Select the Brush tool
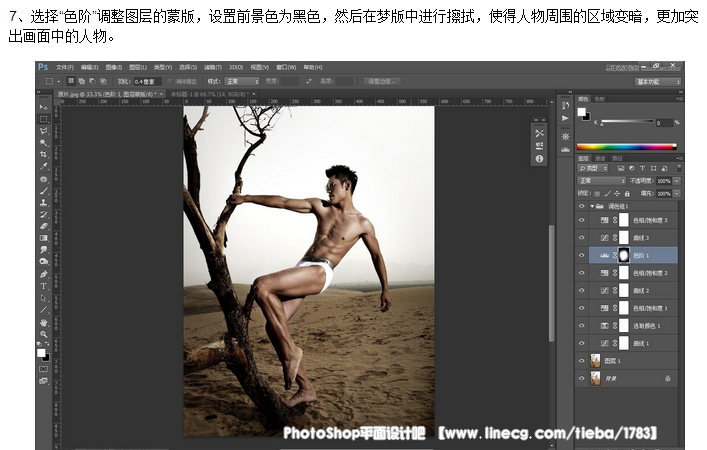This screenshot has height=450, width=707. point(43,191)
